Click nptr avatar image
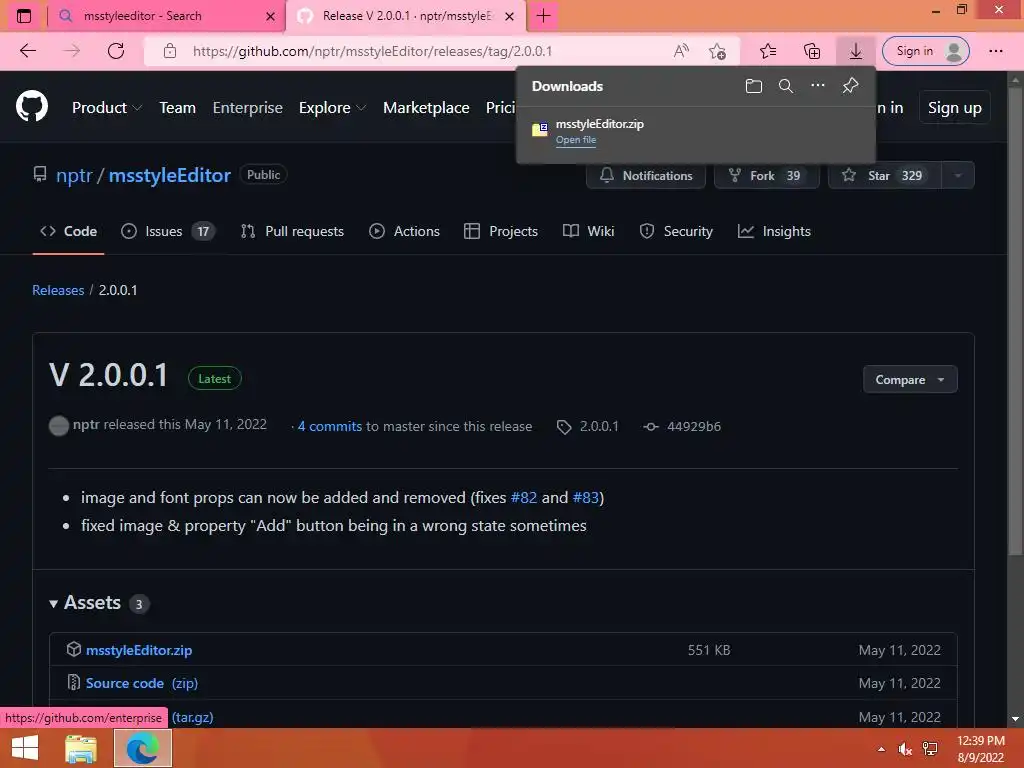The image size is (1024, 768). click(x=59, y=426)
